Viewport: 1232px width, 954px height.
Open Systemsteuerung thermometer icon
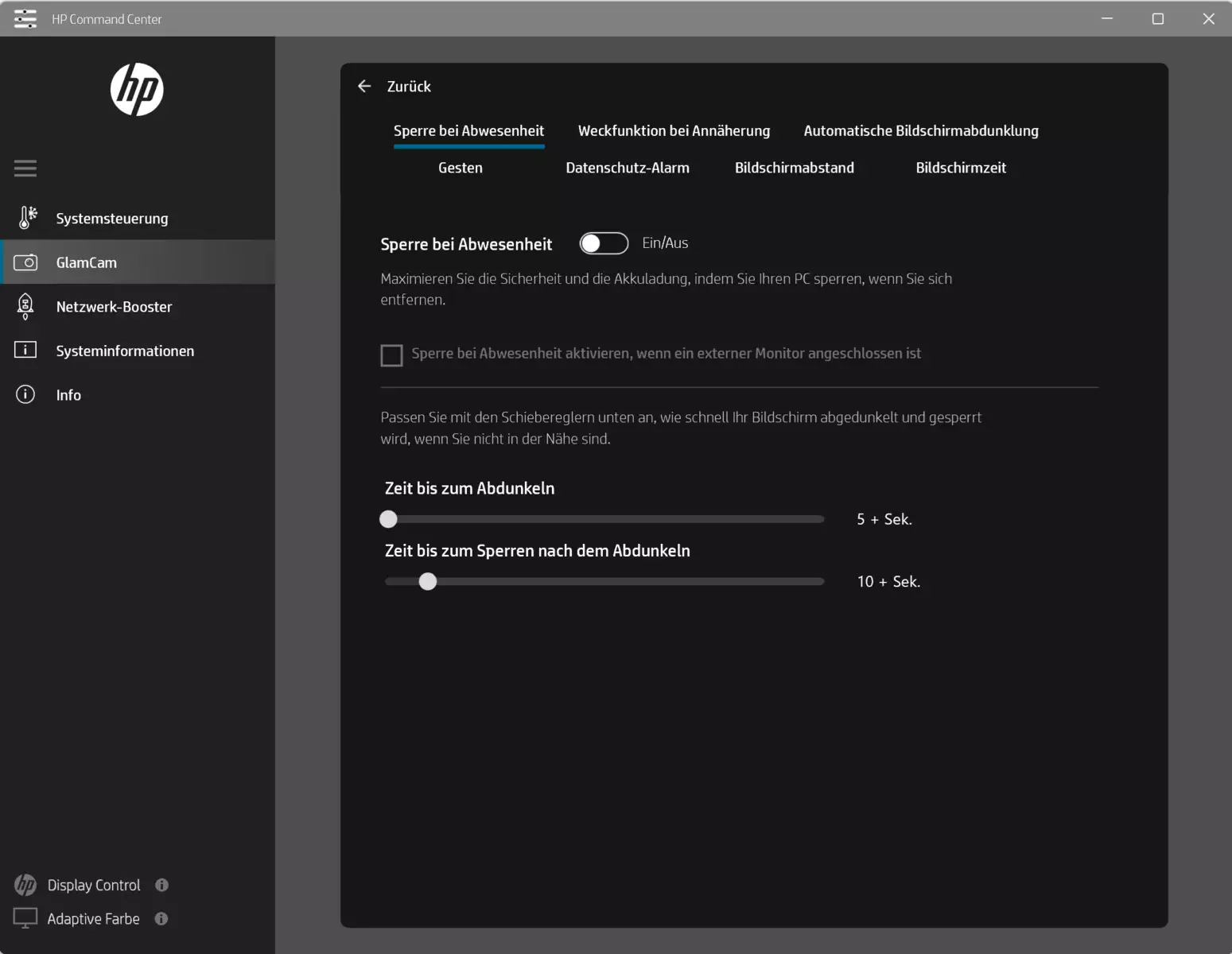[x=27, y=218]
